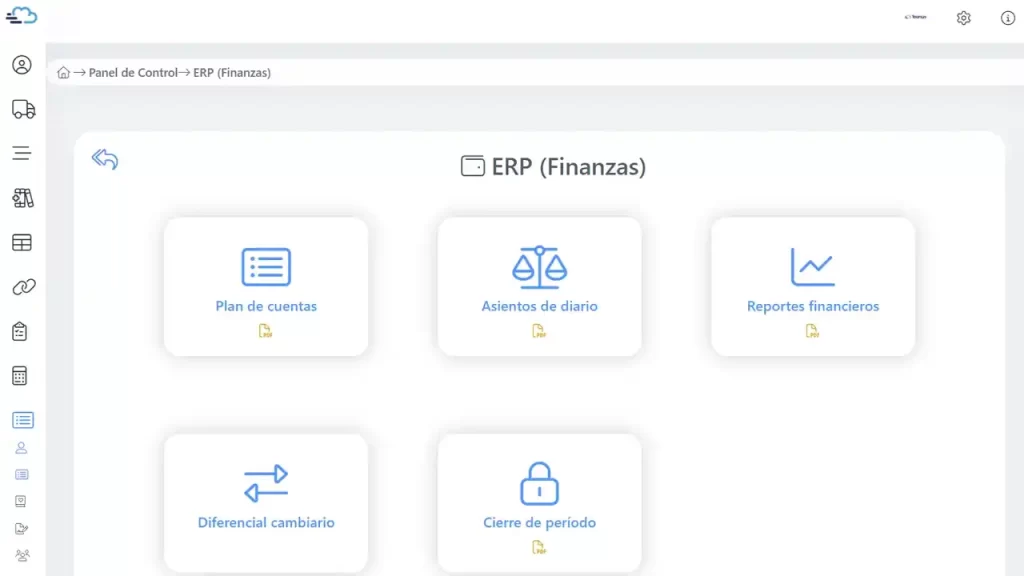Screen dimensions: 1024x576
Task: Download the Plan de cuentas PDF
Action: point(265,331)
